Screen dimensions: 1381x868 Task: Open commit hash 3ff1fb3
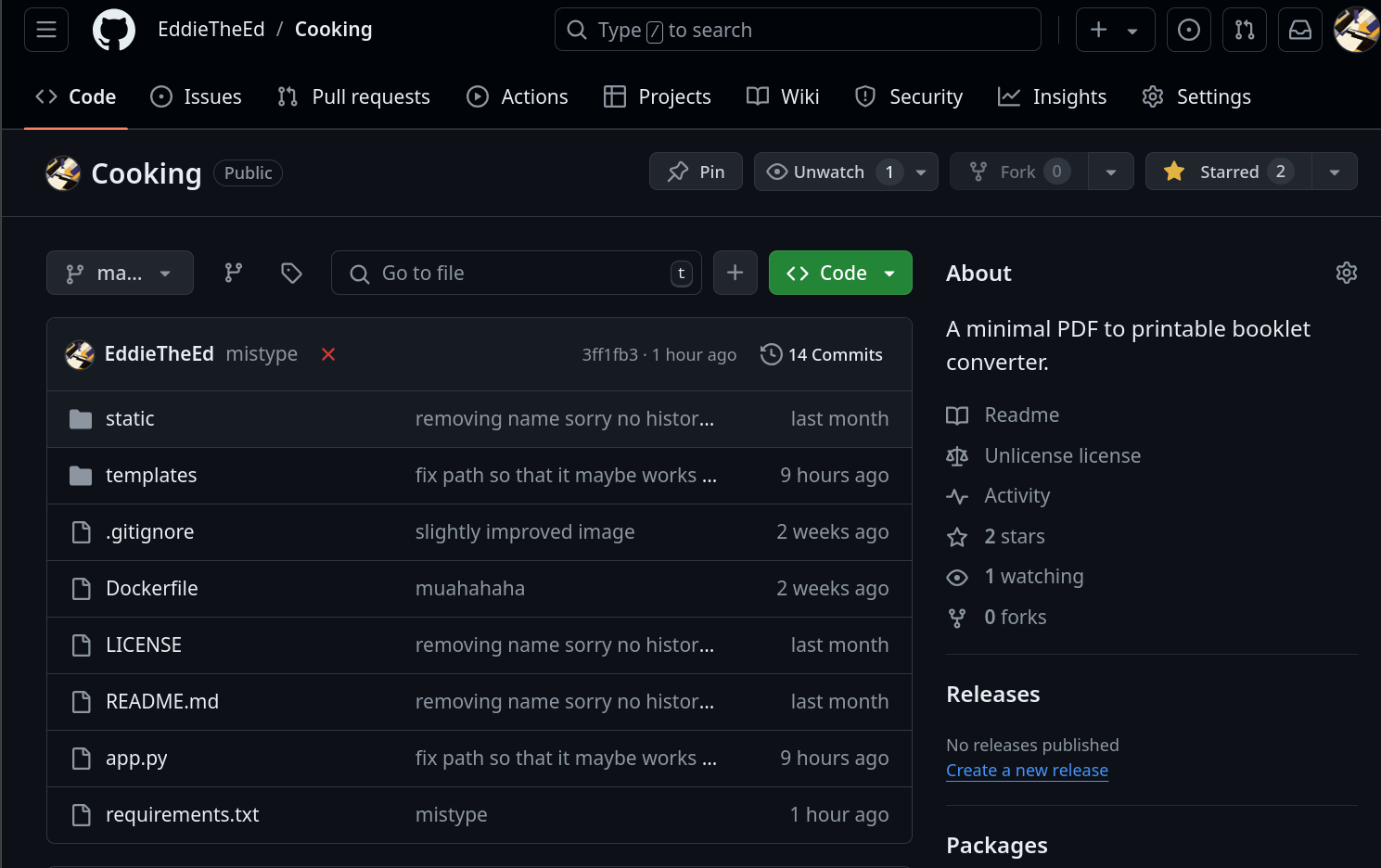coord(609,354)
